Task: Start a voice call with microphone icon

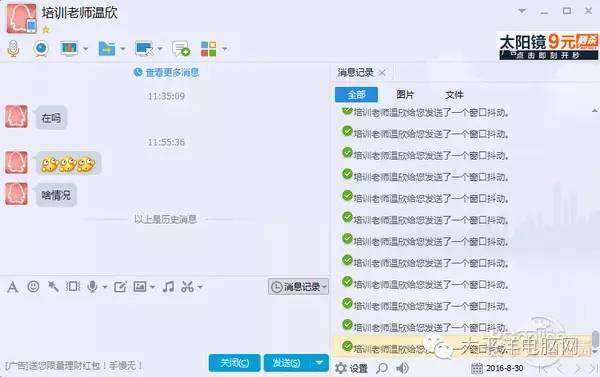Action: pyautogui.click(x=13, y=49)
